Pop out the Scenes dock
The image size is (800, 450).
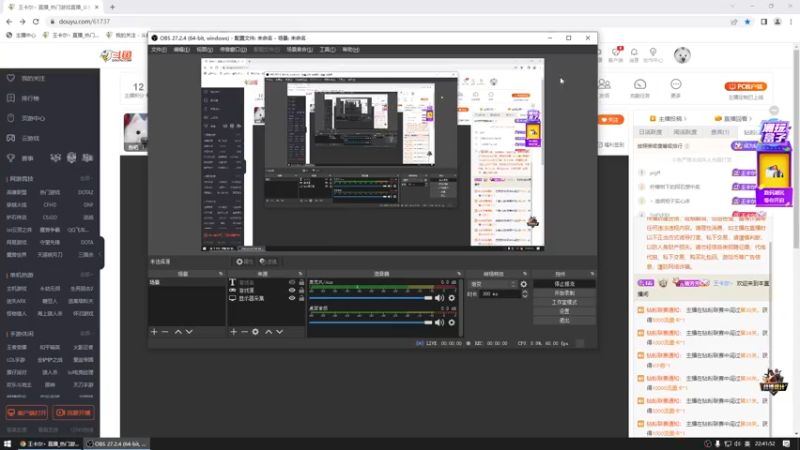(221, 274)
